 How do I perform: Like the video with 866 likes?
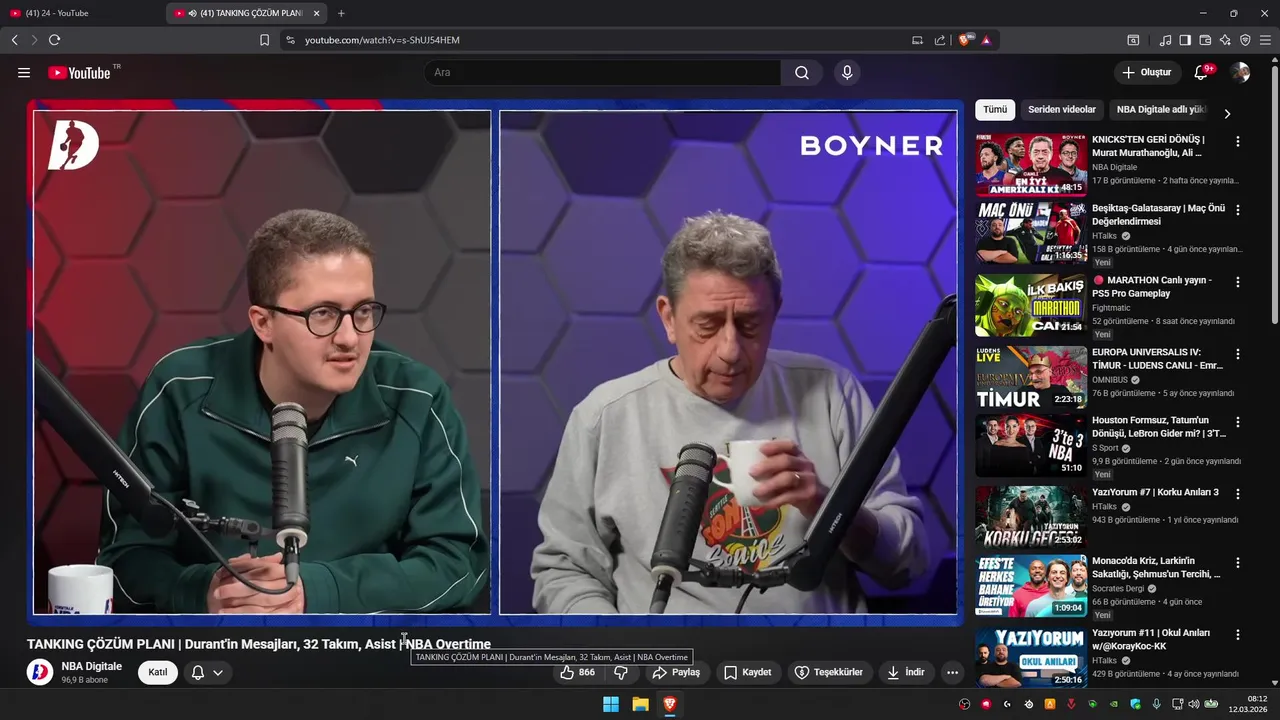click(x=578, y=672)
